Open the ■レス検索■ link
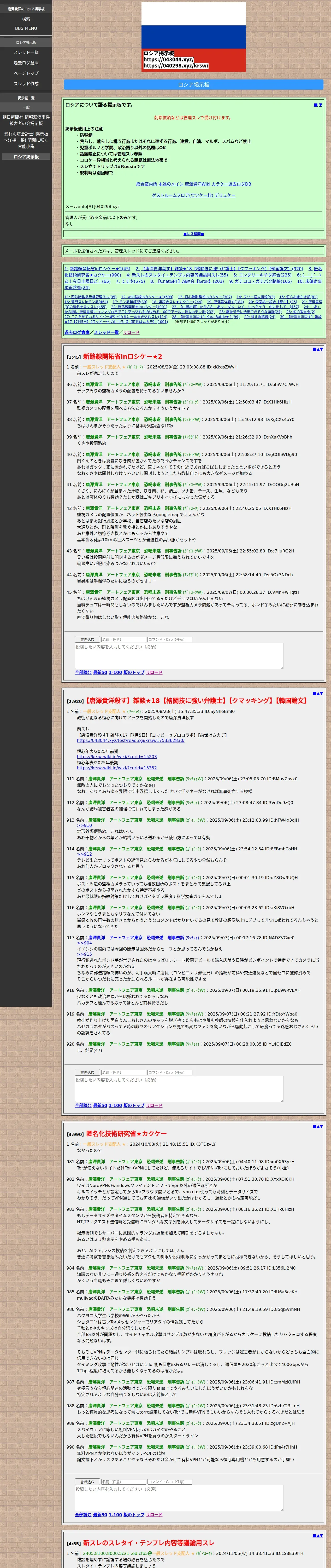The image size is (331, 1568). click(193, 234)
